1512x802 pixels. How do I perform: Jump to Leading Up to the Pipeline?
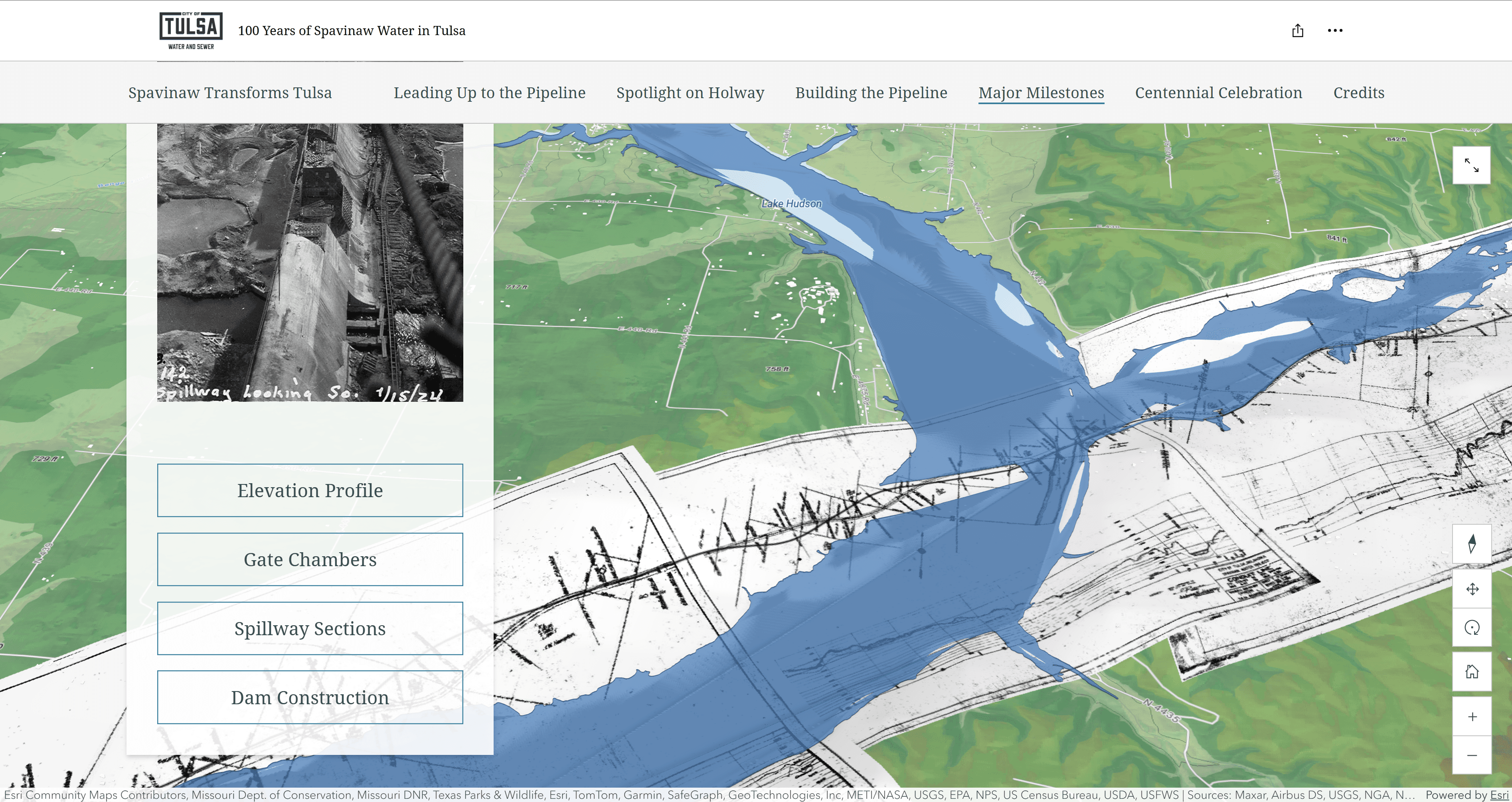[489, 93]
